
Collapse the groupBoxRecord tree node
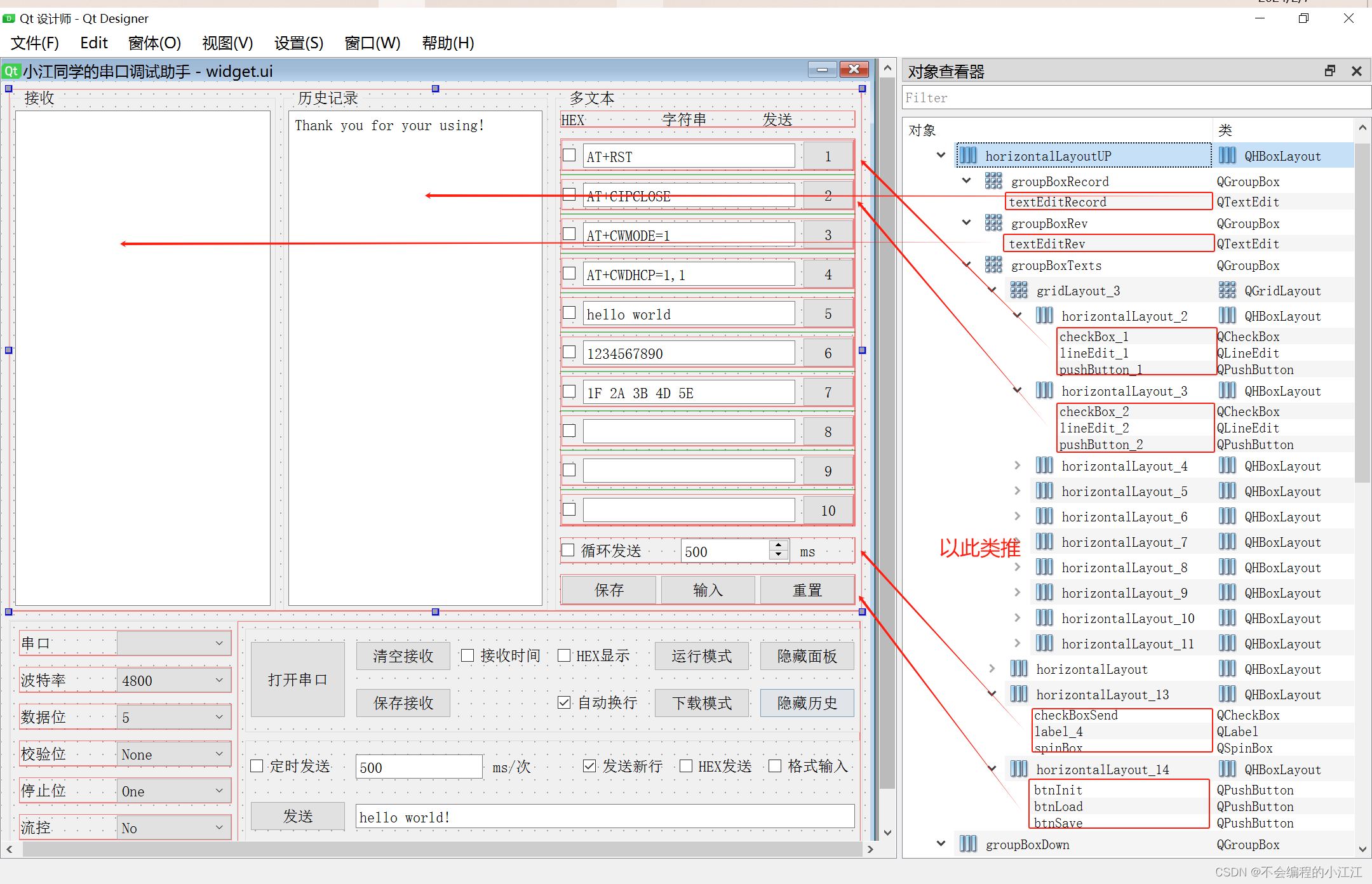click(x=967, y=181)
